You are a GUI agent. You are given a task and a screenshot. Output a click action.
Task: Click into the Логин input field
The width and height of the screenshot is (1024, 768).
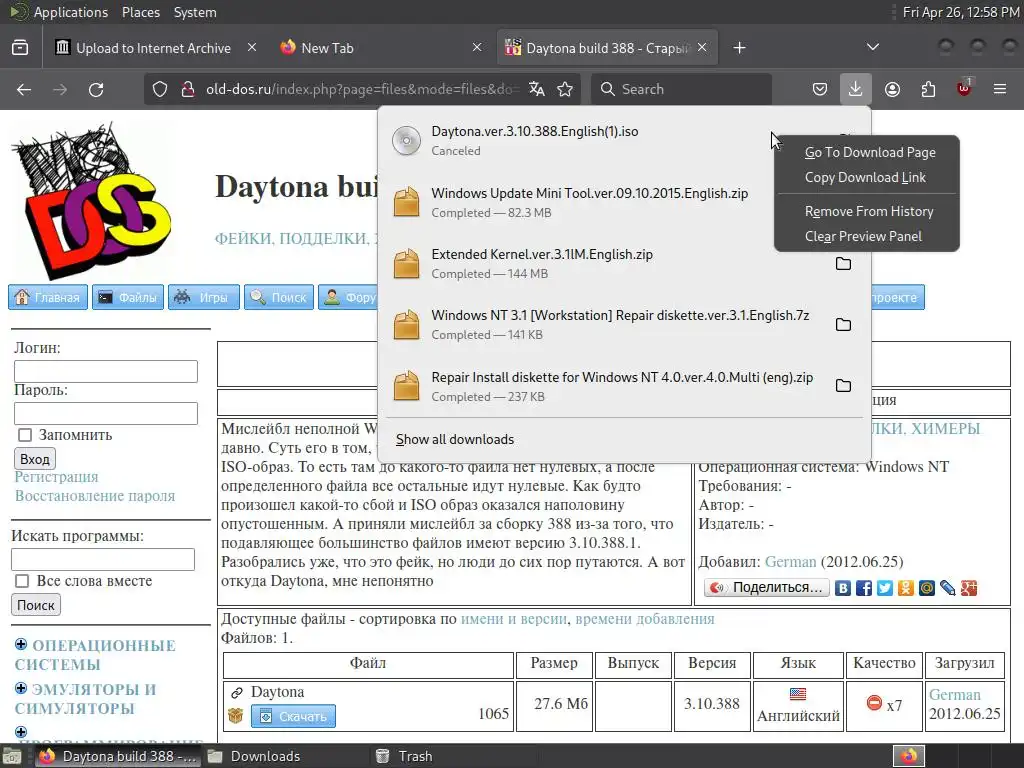tap(106, 372)
